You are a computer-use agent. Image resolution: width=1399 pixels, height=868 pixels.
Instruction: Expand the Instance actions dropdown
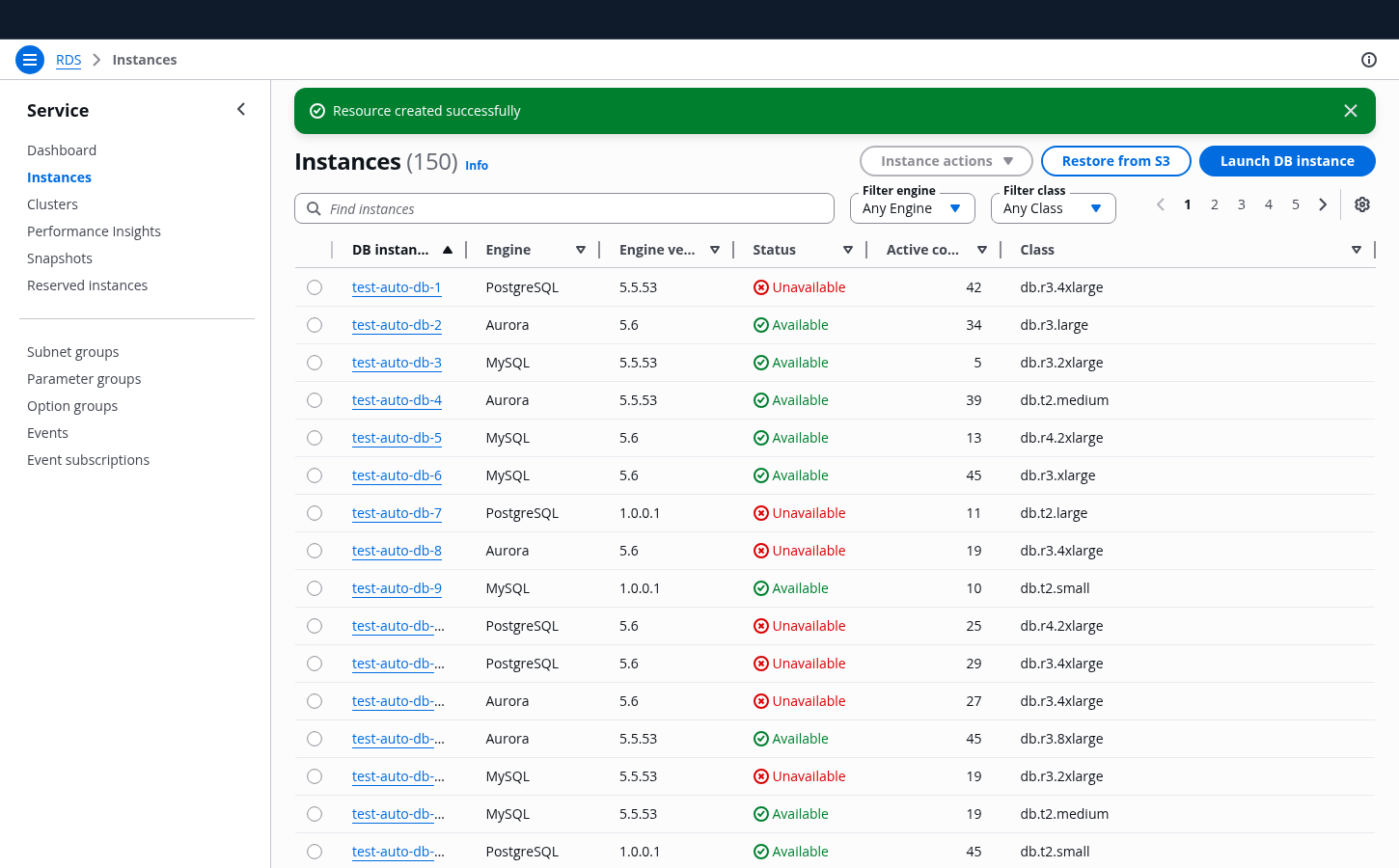pos(946,161)
